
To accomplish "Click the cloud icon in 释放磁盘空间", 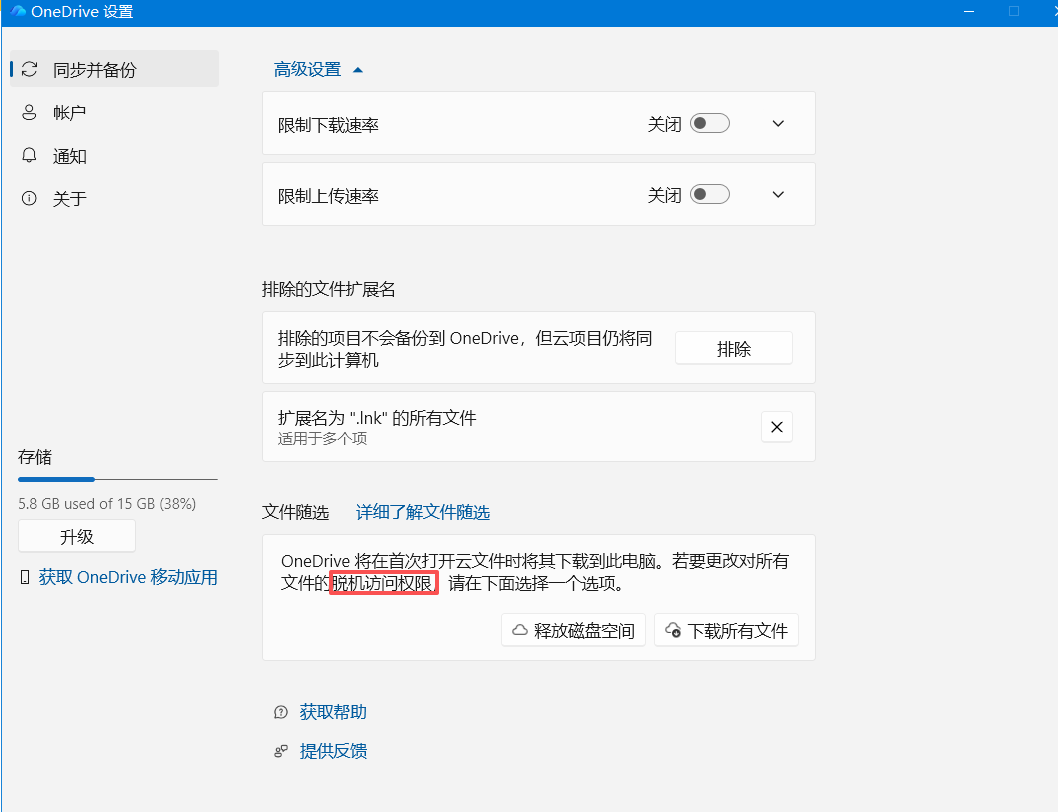I will pos(520,630).
